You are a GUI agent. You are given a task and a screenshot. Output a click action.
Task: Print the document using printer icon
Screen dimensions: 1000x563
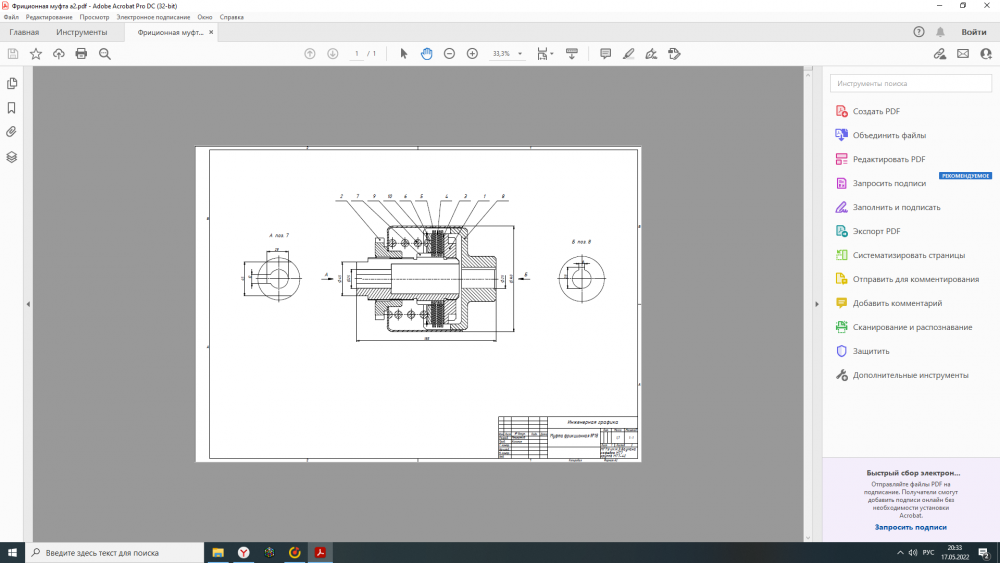81,53
